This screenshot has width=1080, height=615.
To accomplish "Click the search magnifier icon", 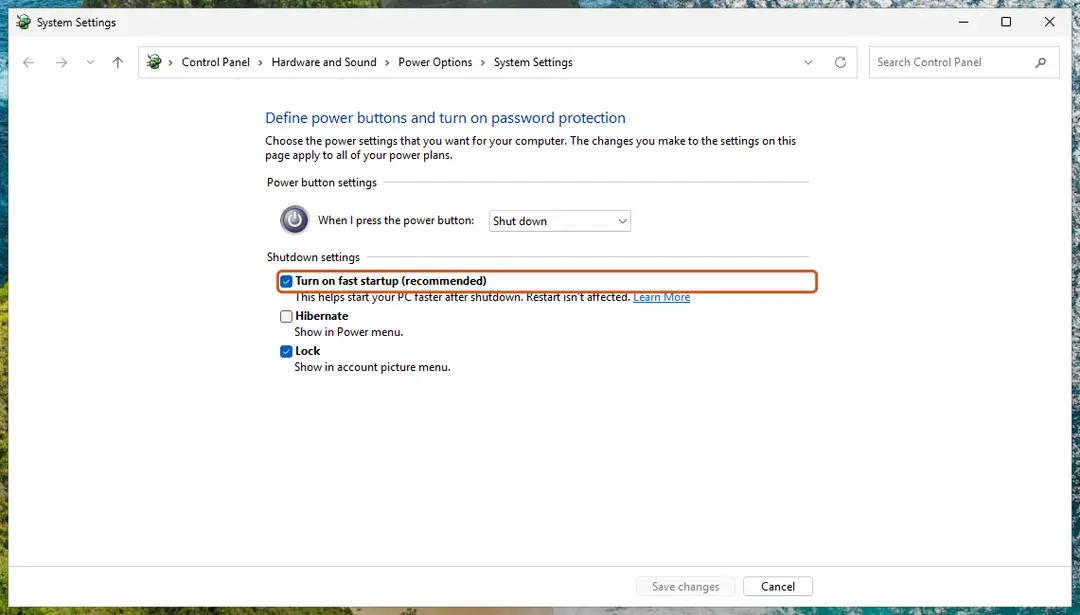I will click(x=1041, y=62).
